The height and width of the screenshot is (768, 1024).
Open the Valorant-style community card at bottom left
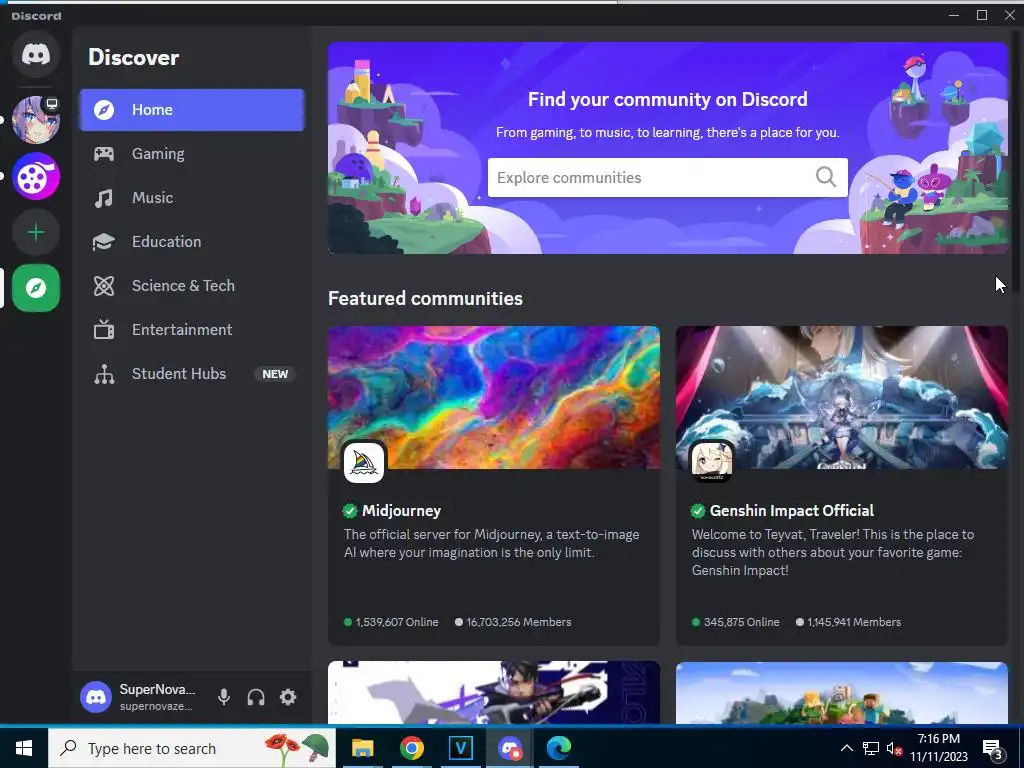point(494,693)
